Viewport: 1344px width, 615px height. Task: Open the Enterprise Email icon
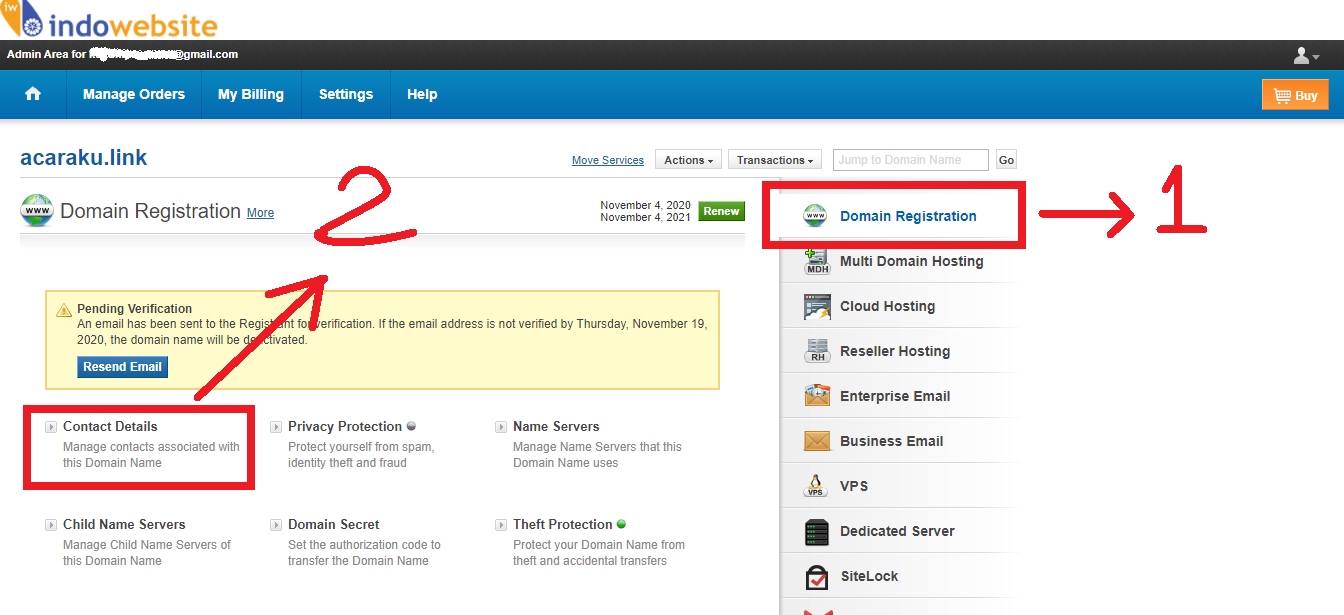coord(817,396)
